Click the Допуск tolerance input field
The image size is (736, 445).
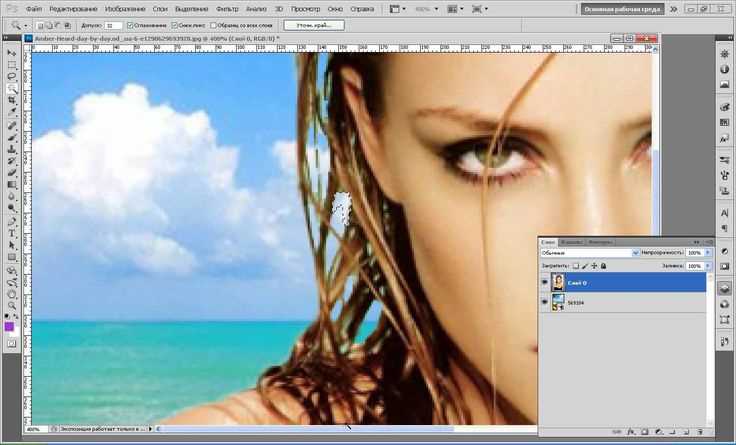coord(114,25)
